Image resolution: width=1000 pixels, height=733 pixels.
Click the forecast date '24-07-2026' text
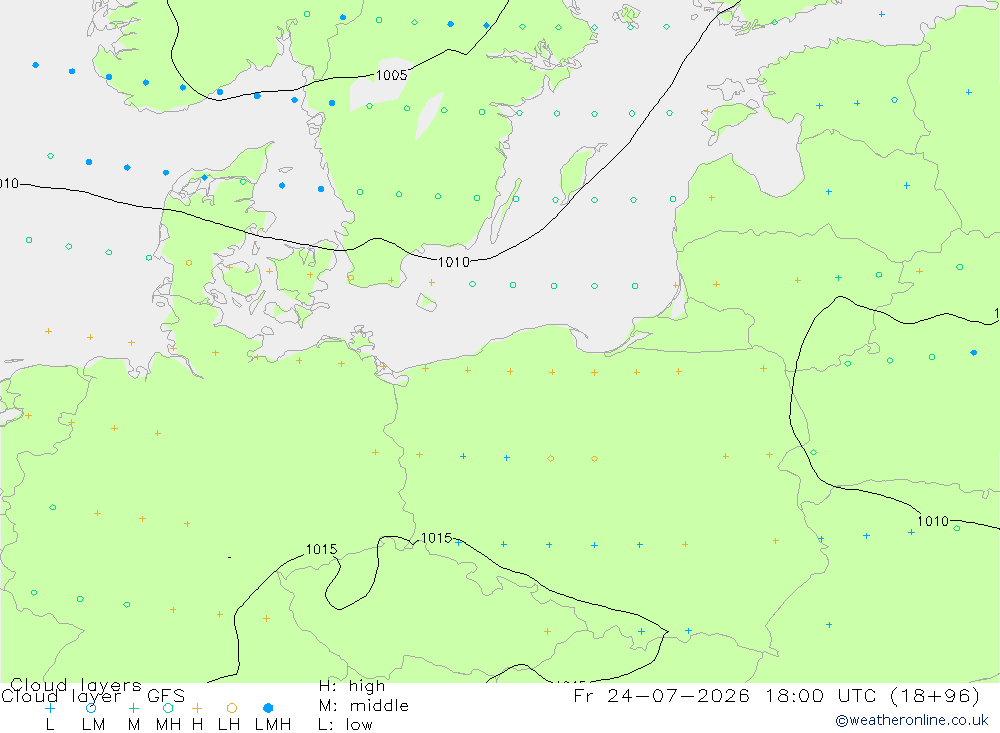pos(678,695)
